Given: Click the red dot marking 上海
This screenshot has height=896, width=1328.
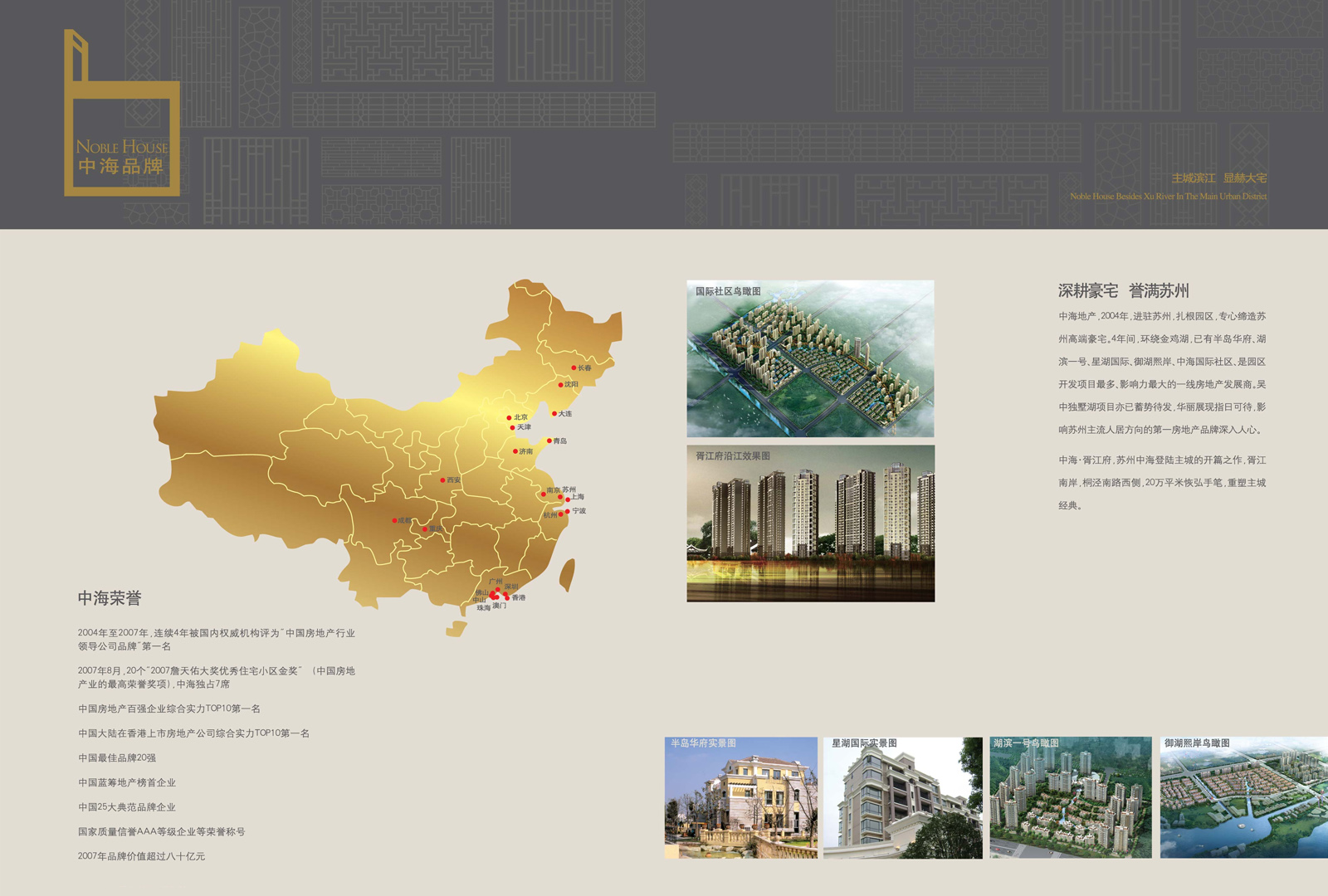Looking at the screenshot, I should pyautogui.click(x=568, y=499).
